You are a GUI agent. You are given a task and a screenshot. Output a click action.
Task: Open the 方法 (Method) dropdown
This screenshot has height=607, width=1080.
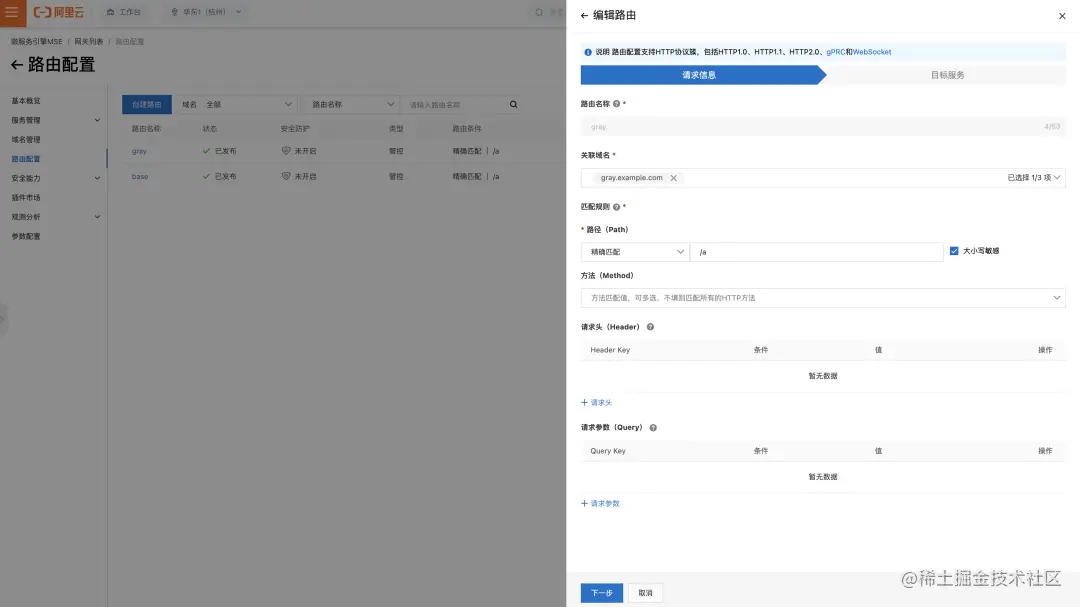[x=823, y=298]
